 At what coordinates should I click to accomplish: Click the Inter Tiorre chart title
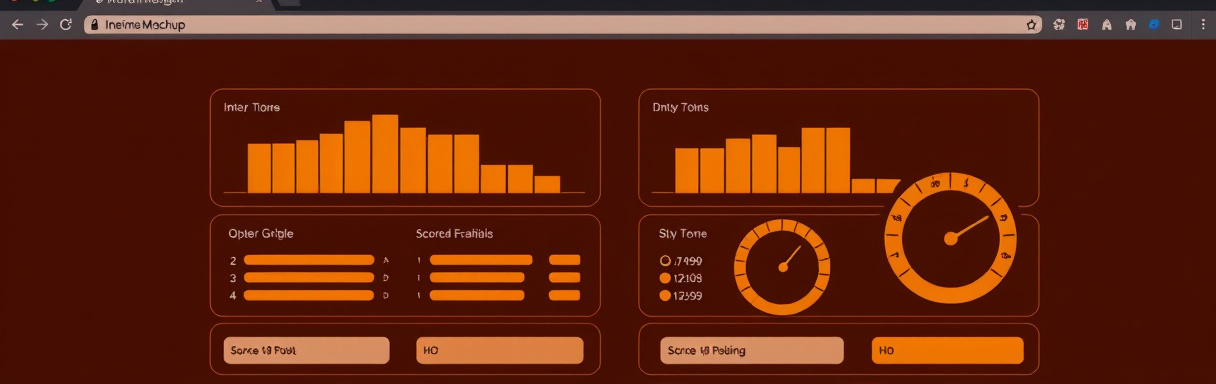[252, 107]
